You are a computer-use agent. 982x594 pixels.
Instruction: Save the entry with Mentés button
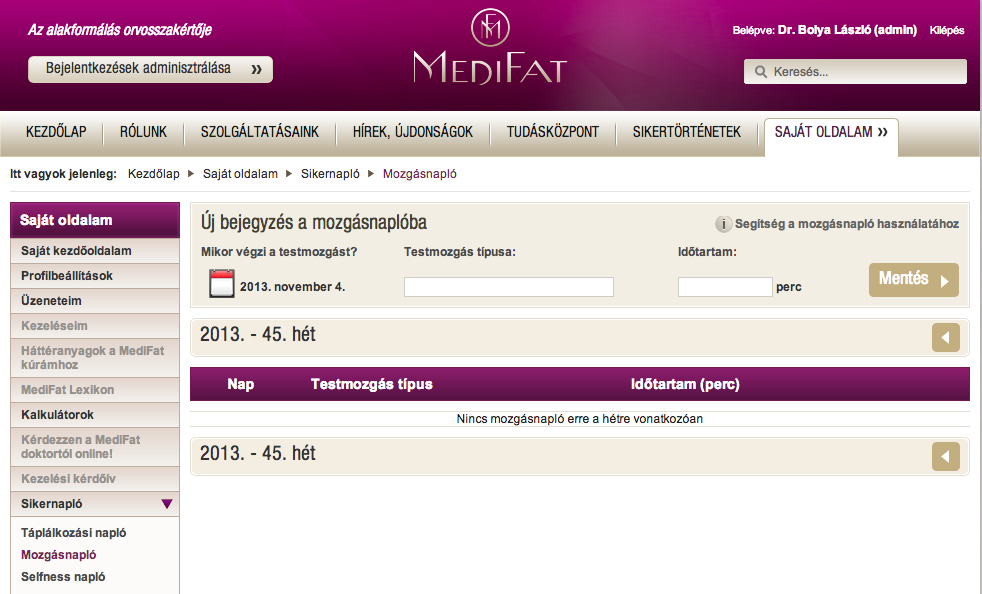914,279
